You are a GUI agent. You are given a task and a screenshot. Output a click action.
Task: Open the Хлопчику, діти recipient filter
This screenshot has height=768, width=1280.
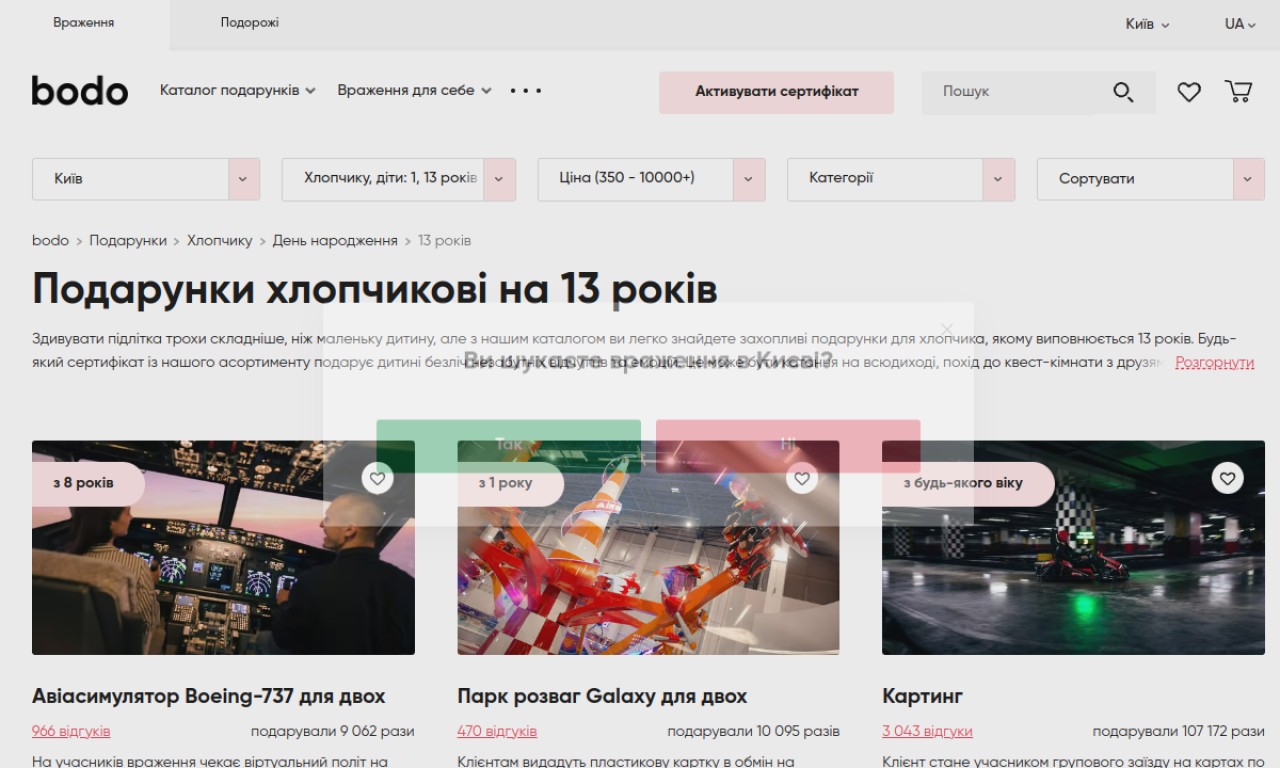[399, 179]
